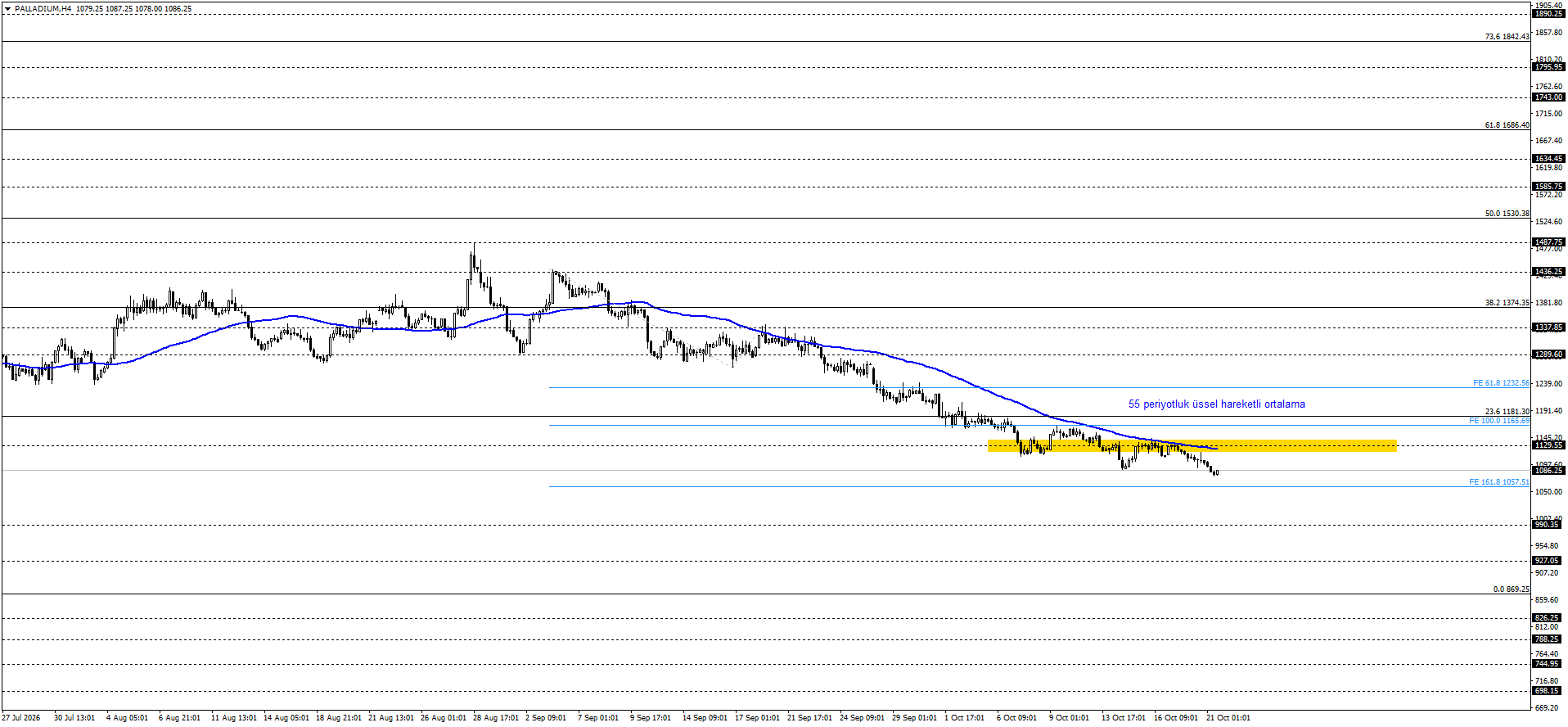Click the 1129.55 price level tag
Image resolution: width=1568 pixels, height=727 pixels.
tap(1548, 445)
